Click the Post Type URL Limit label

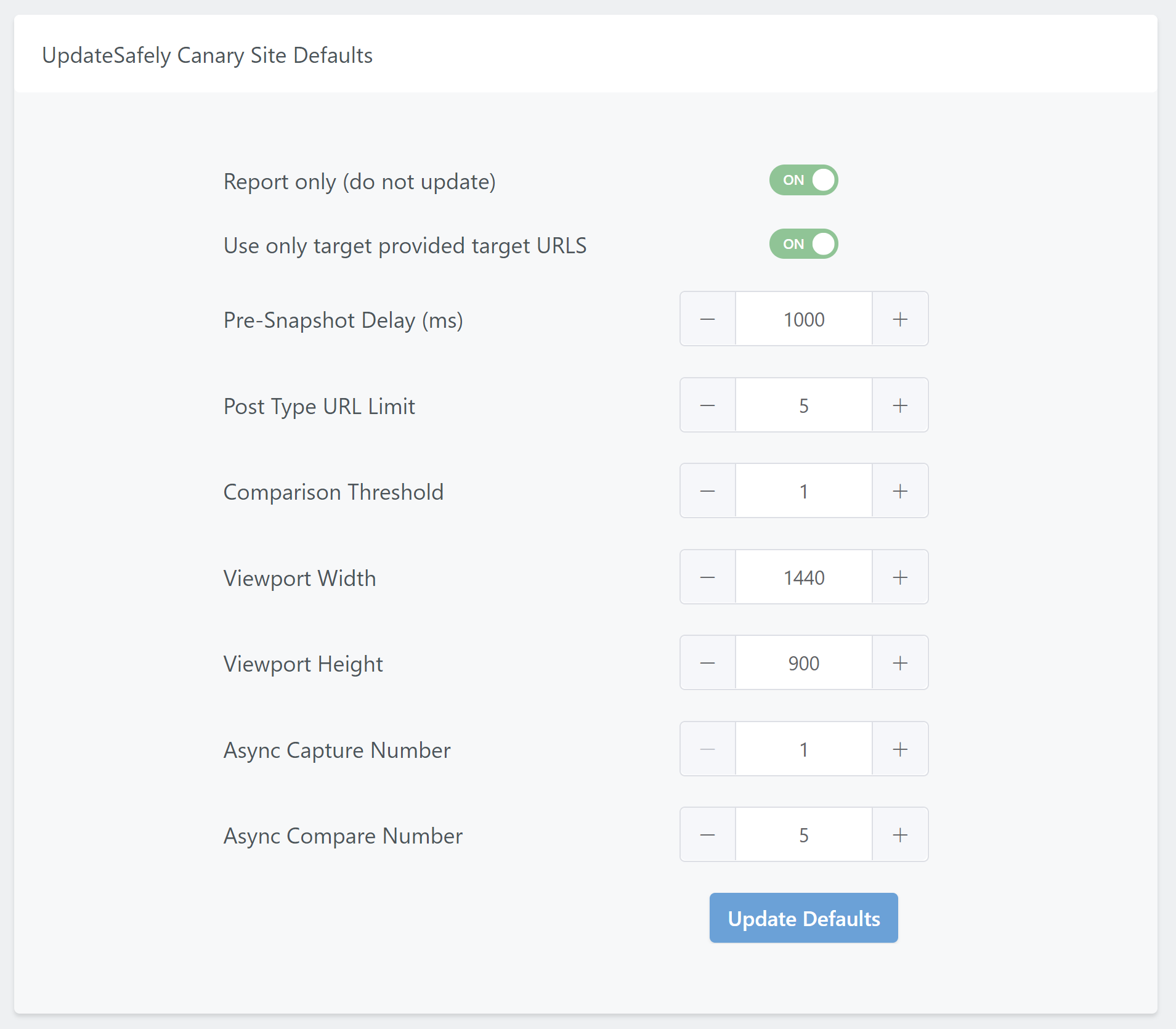[x=319, y=407]
